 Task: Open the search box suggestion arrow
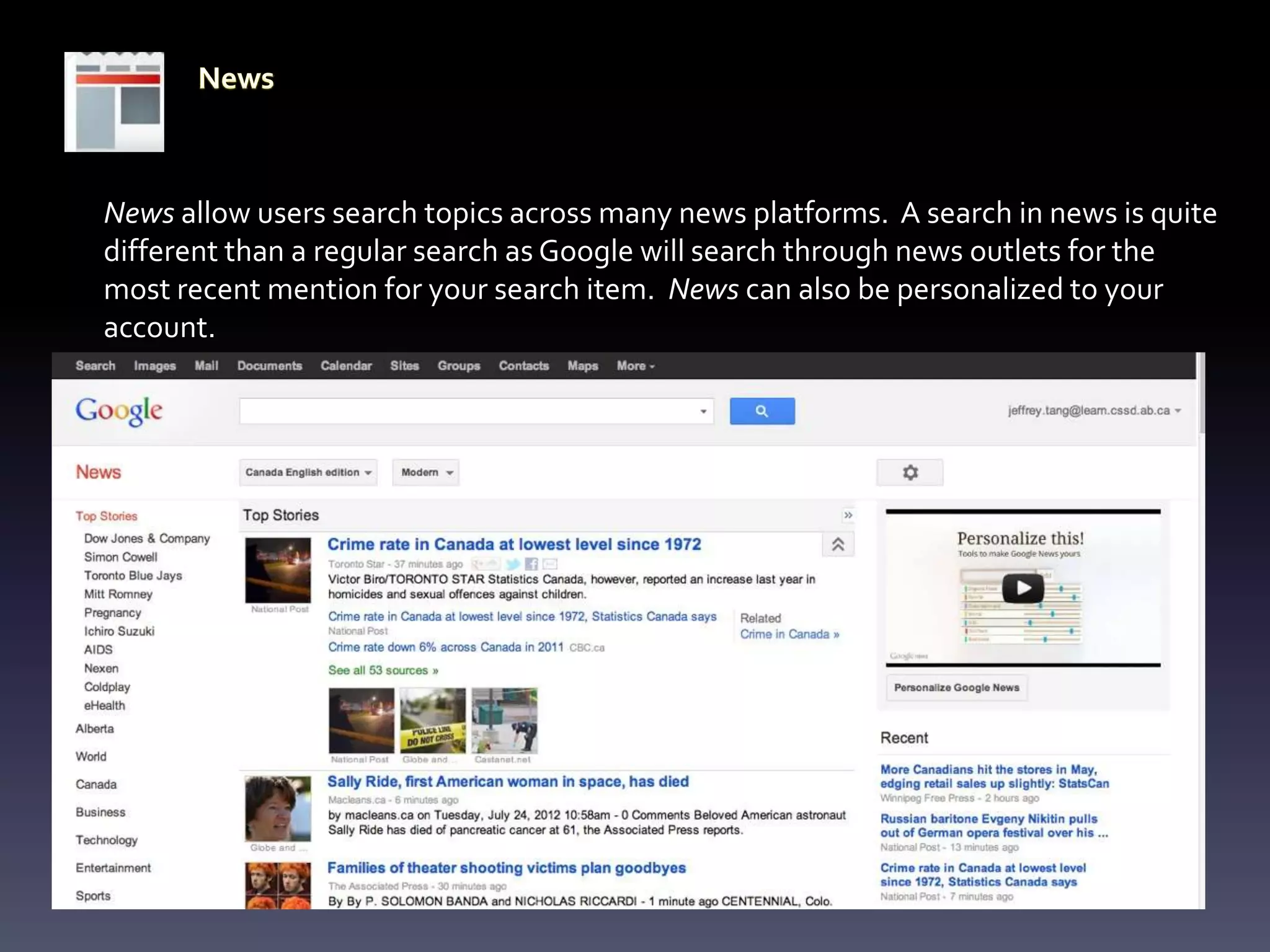pos(703,411)
